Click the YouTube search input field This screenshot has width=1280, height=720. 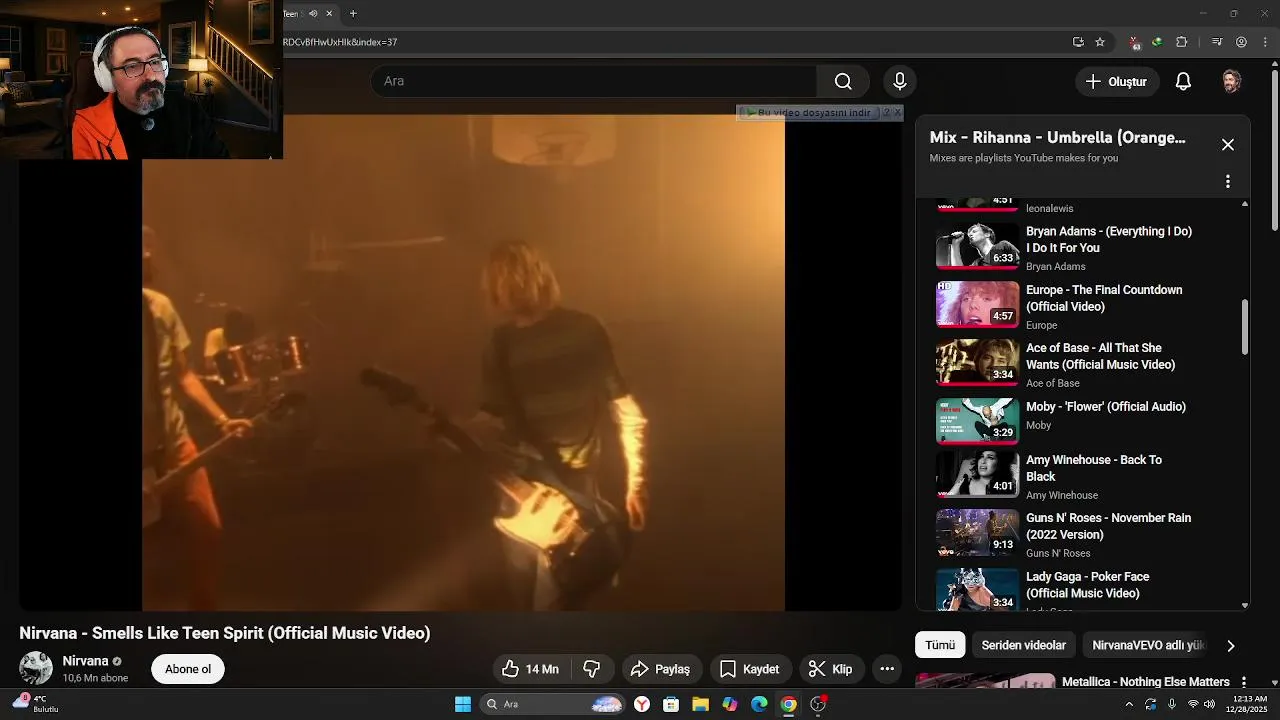tap(594, 81)
